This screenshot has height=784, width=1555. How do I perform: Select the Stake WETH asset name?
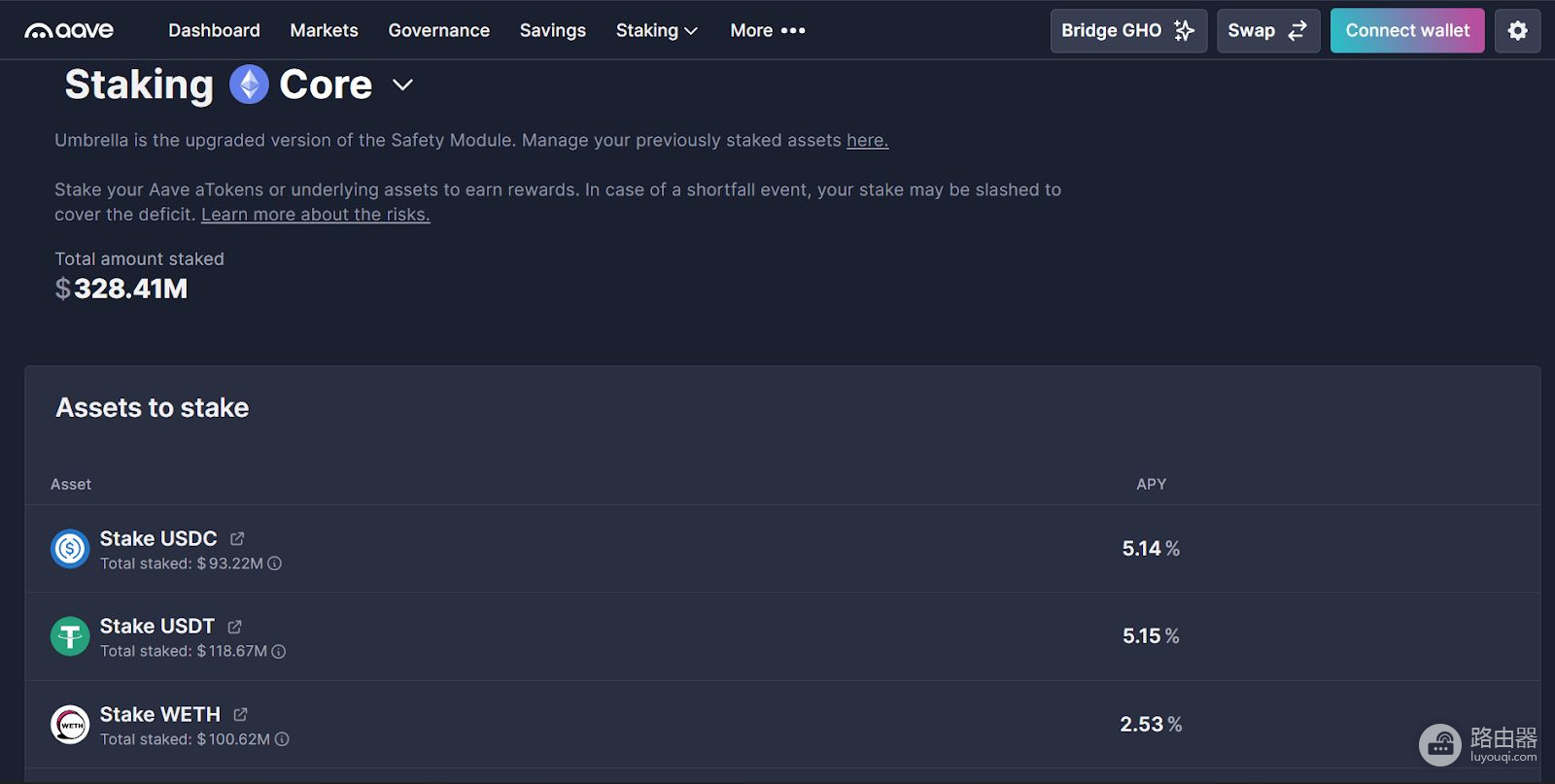(x=160, y=715)
